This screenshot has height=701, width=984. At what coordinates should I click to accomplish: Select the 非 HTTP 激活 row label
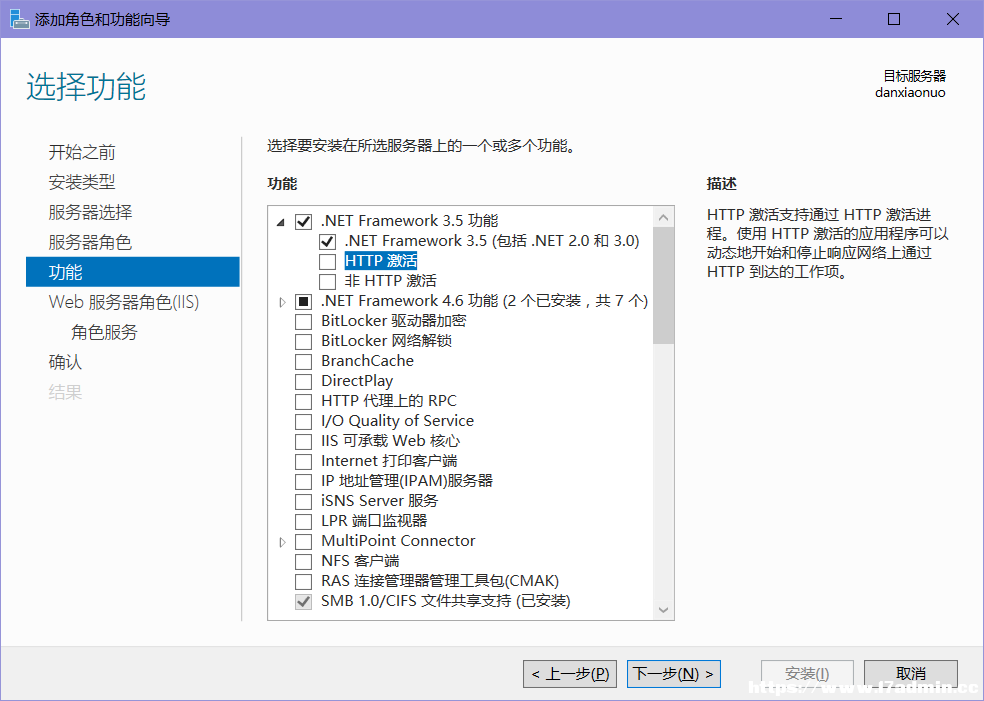coord(390,281)
